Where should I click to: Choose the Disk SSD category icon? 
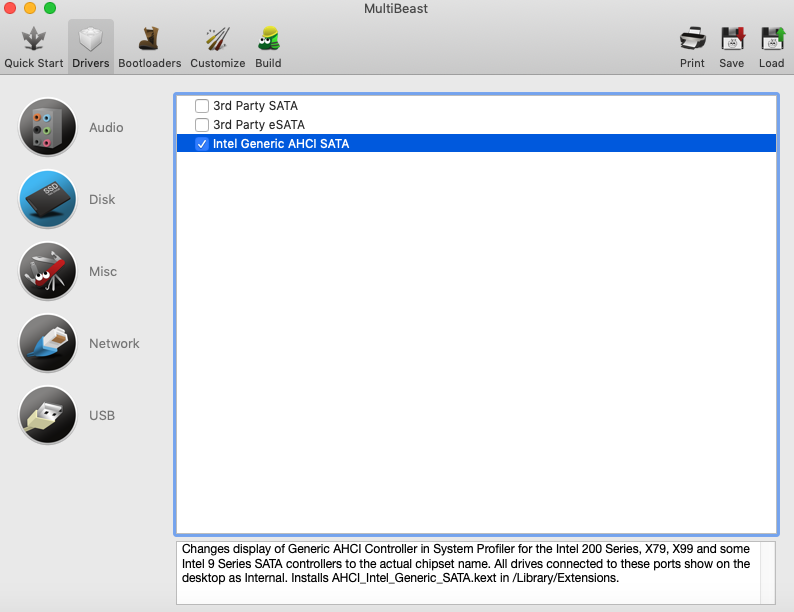[x=48, y=199]
